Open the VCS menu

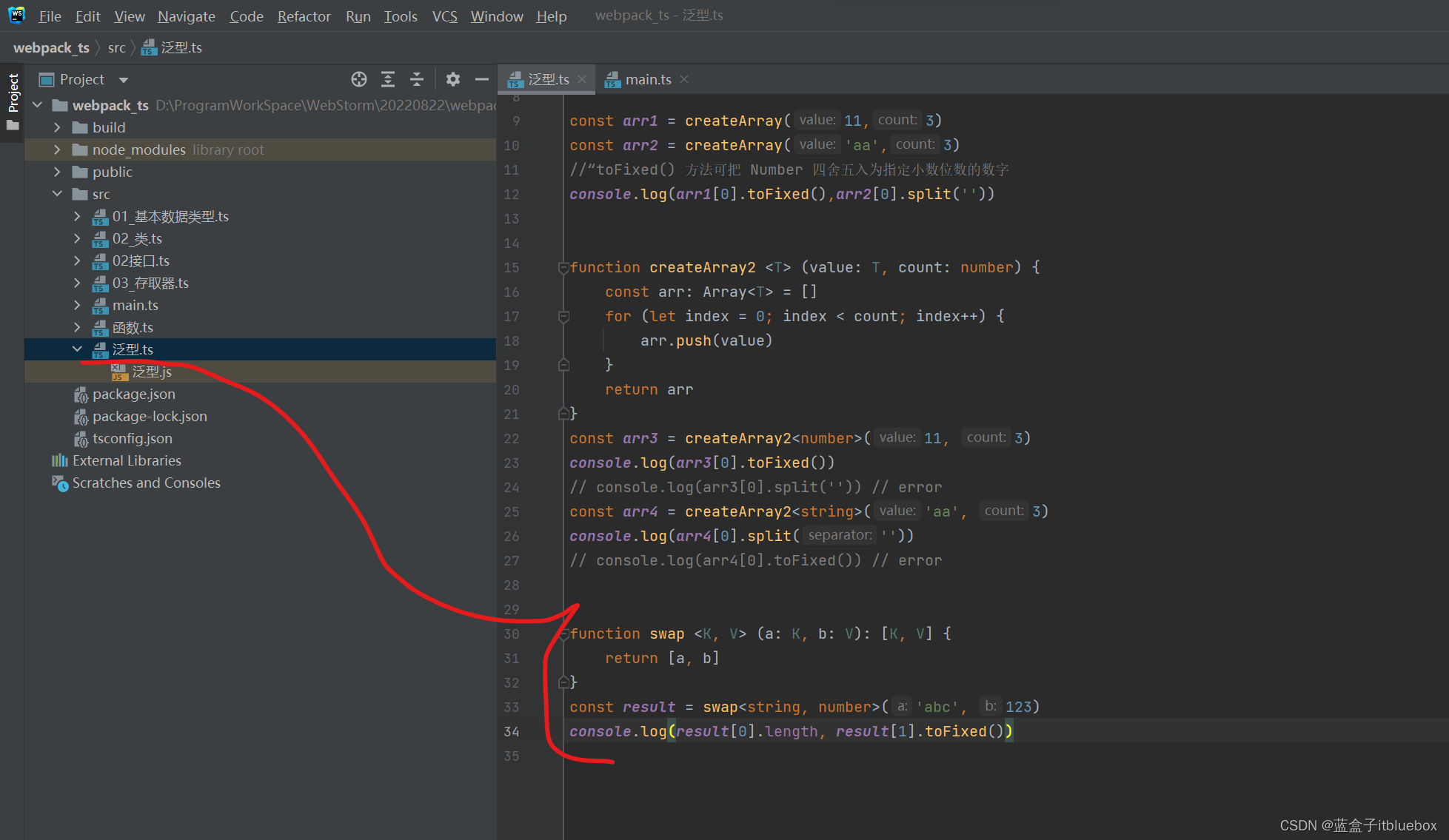444,16
